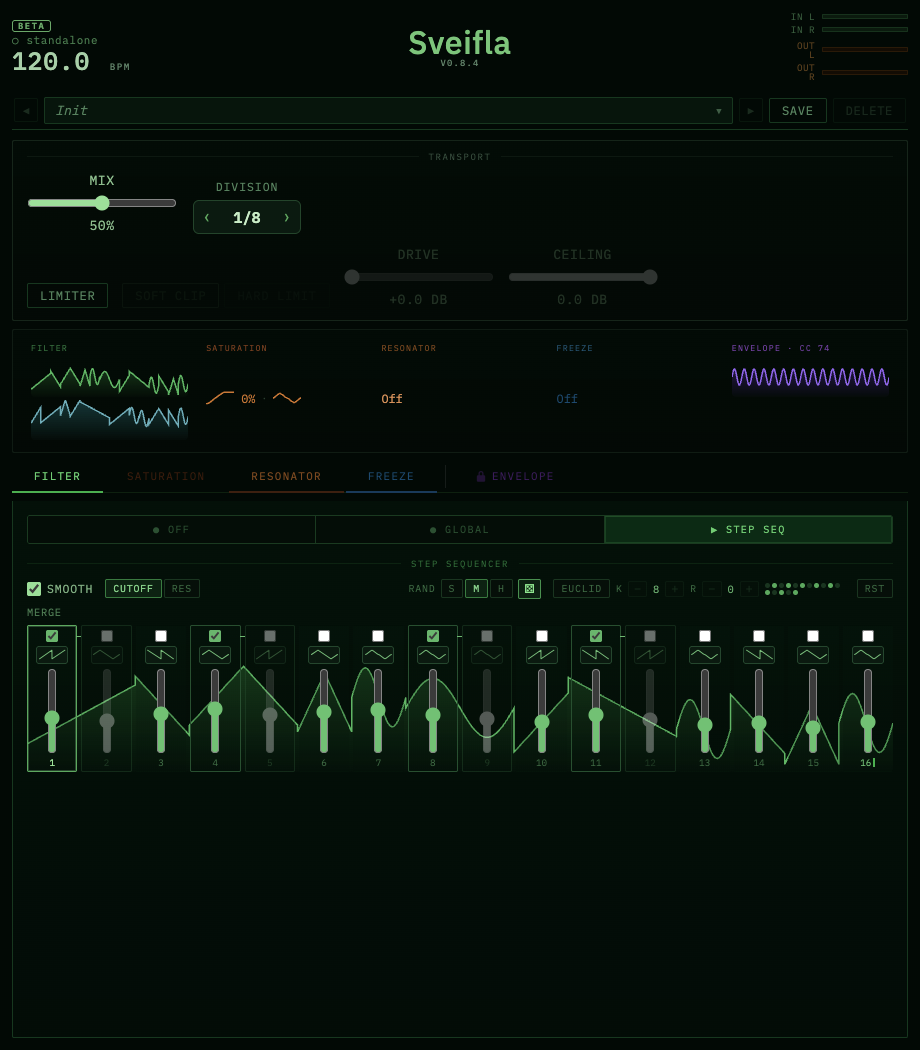Click the 120.0 BPM tempo value

pyautogui.click(x=51, y=62)
